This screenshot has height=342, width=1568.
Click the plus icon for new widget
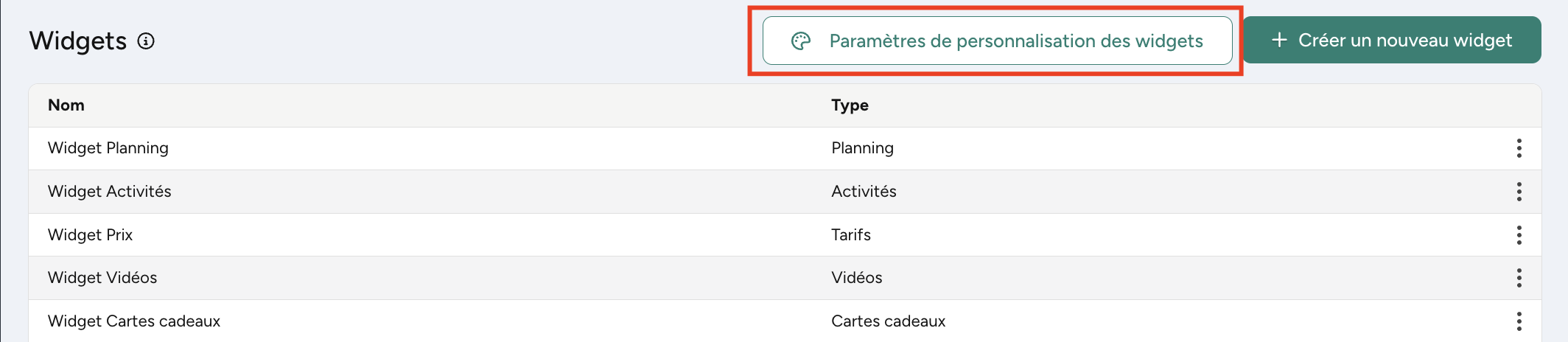[x=1280, y=41]
